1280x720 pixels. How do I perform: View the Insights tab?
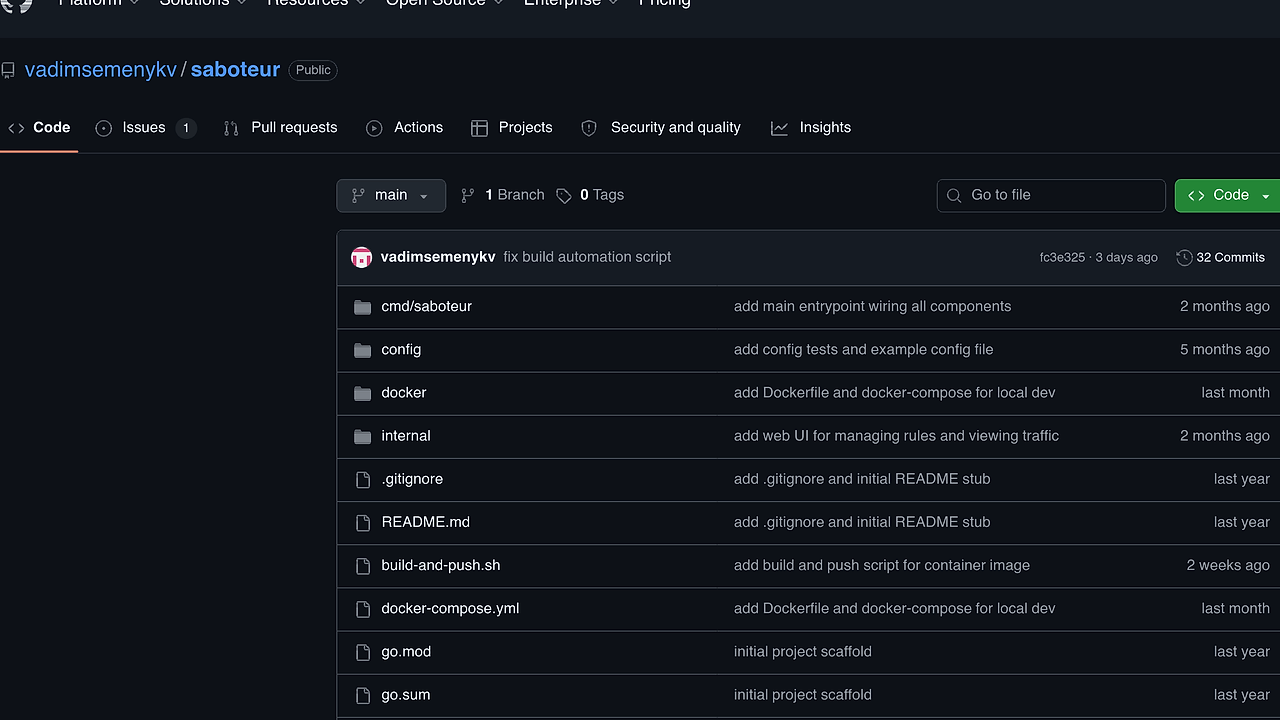[x=811, y=128]
